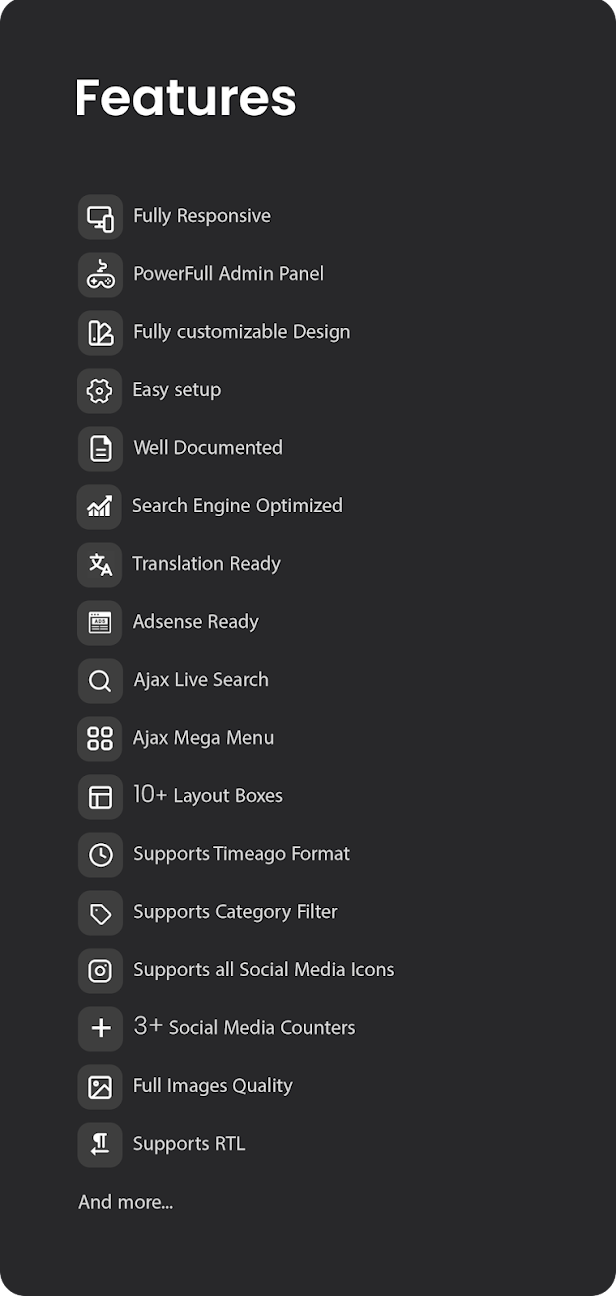Click the "Supports all Social Media Icons" label

(x=264, y=970)
